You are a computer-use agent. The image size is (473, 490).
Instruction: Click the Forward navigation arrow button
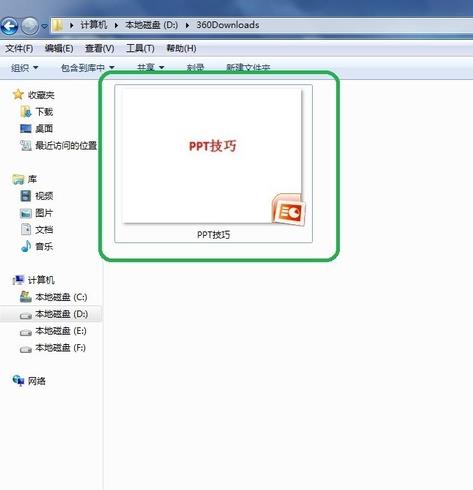tap(30, 26)
